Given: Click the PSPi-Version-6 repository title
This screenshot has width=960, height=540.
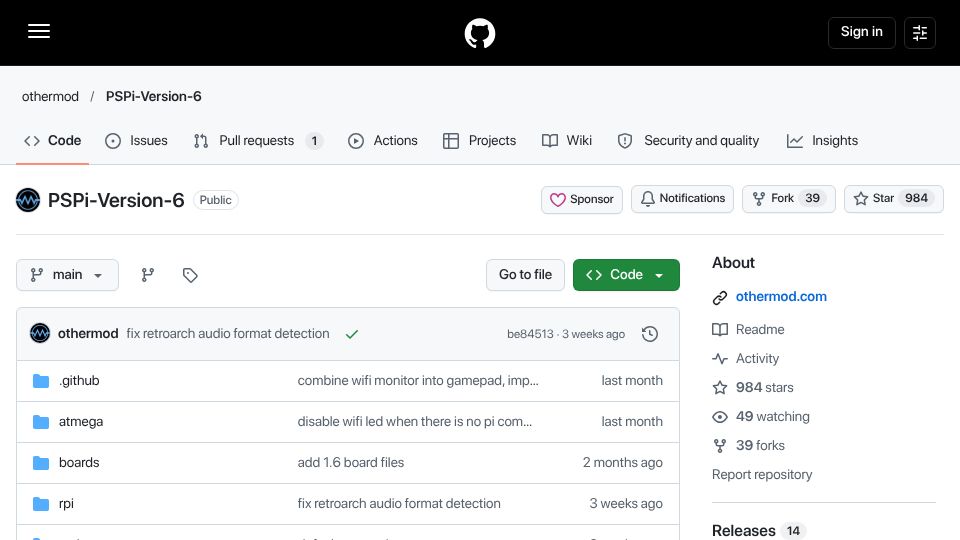Looking at the screenshot, I should [x=116, y=200].
